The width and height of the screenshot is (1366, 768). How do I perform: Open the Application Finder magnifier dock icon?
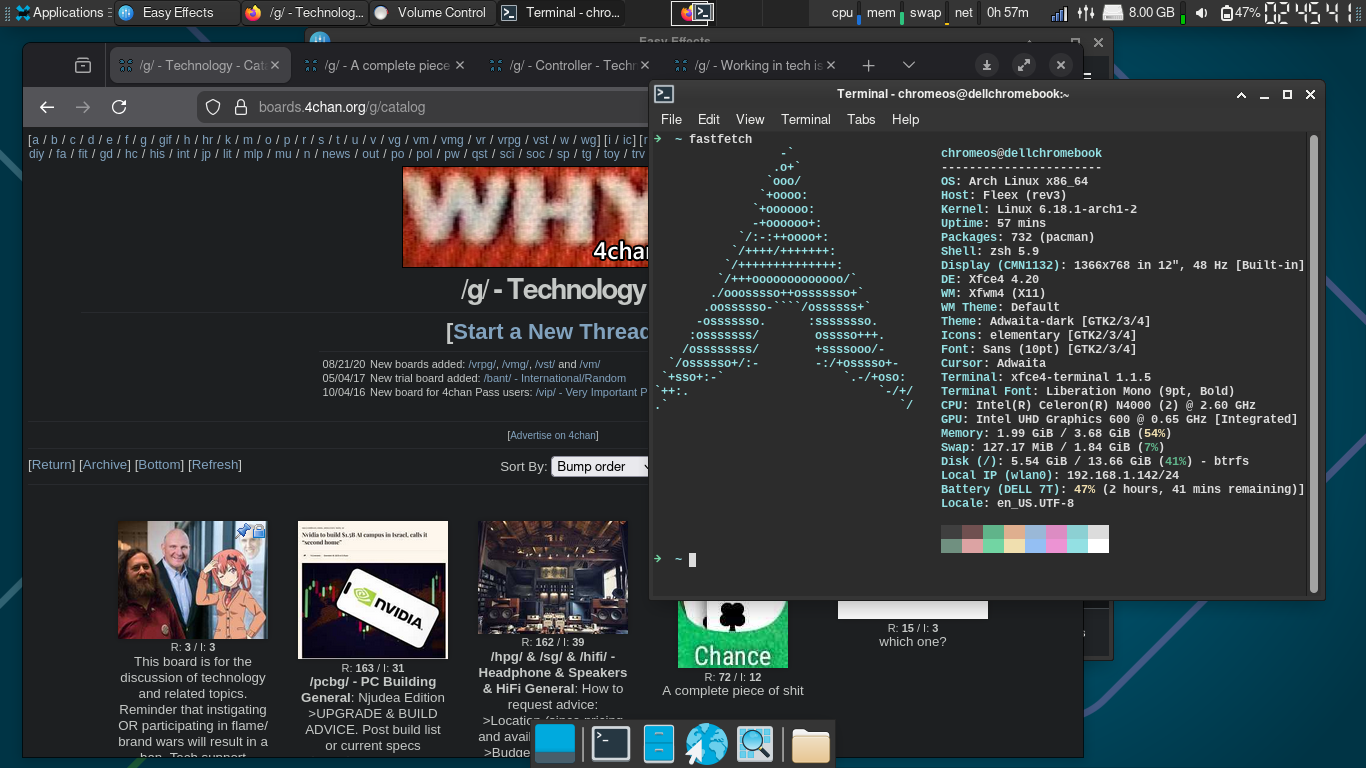(x=755, y=744)
